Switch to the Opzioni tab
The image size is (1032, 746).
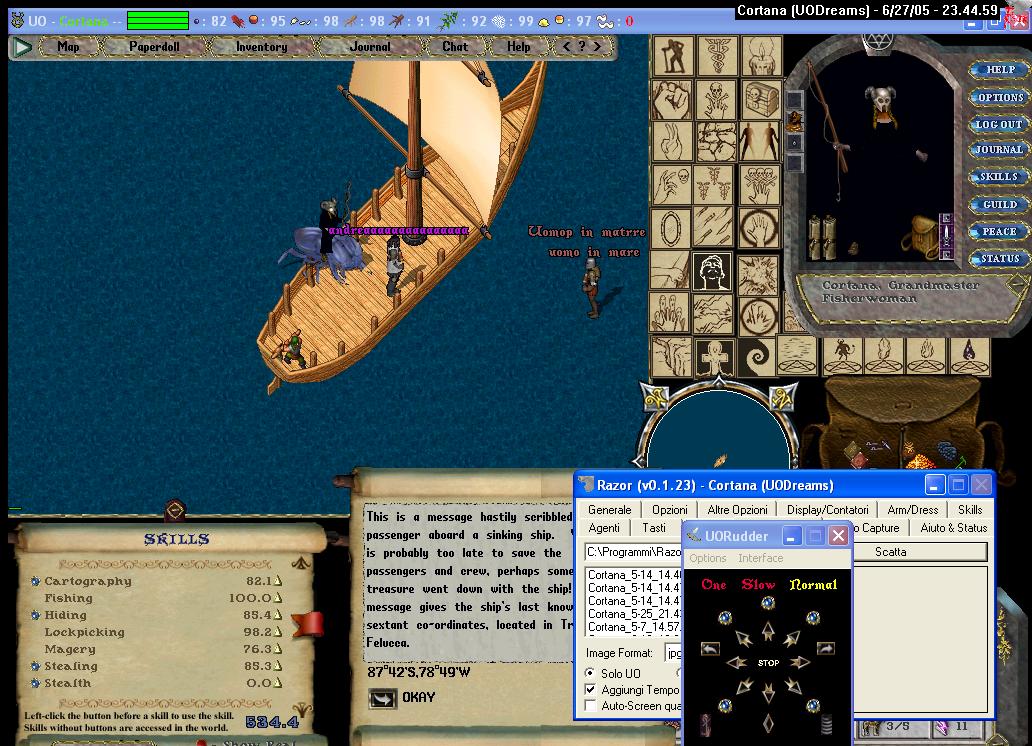[x=669, y=510]
